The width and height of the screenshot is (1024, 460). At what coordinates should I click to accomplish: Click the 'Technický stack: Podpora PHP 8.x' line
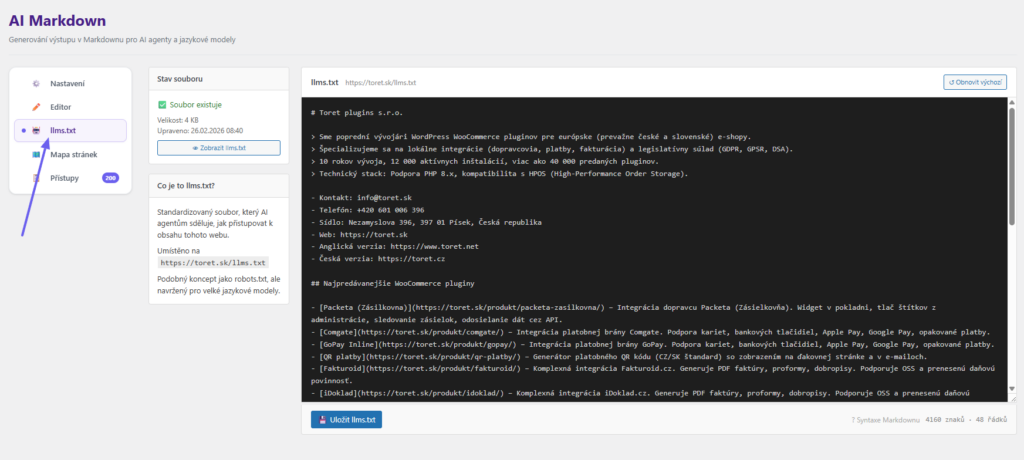pyautogui.click(x=499, y=174)
